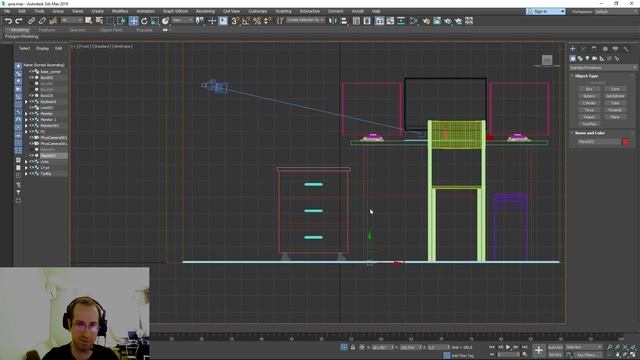
Task: Toggle visibility eye of Monitor 1 row
Action: 31,120
